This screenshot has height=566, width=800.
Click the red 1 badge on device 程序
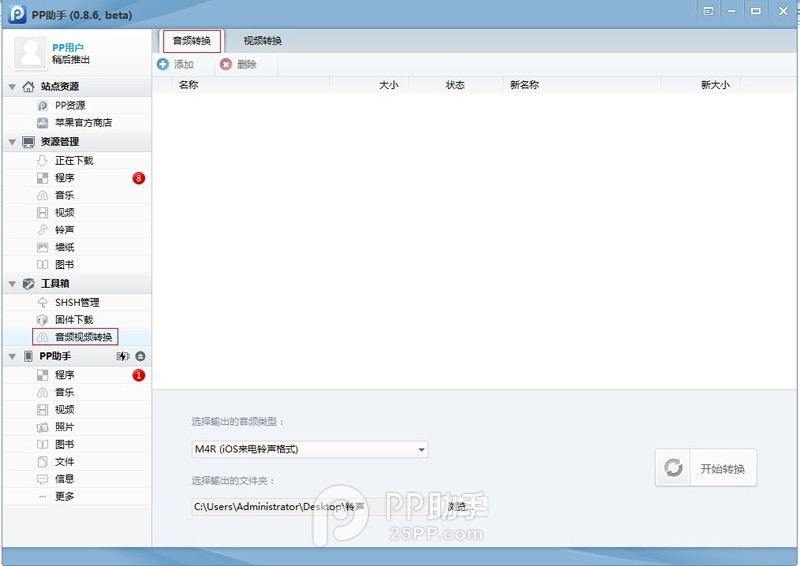(x=138, y=375)
